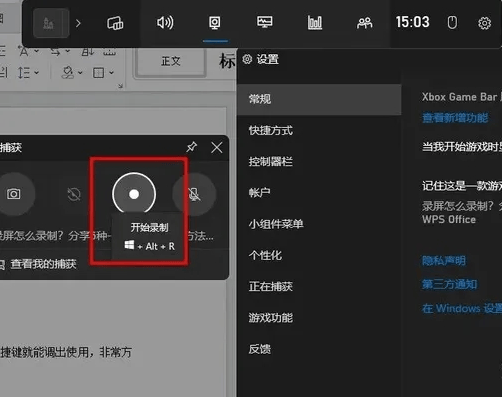Expand the borders dropdown arrow in WPS
This screenshot has height=397, width=502.
[x=111, y=72]
